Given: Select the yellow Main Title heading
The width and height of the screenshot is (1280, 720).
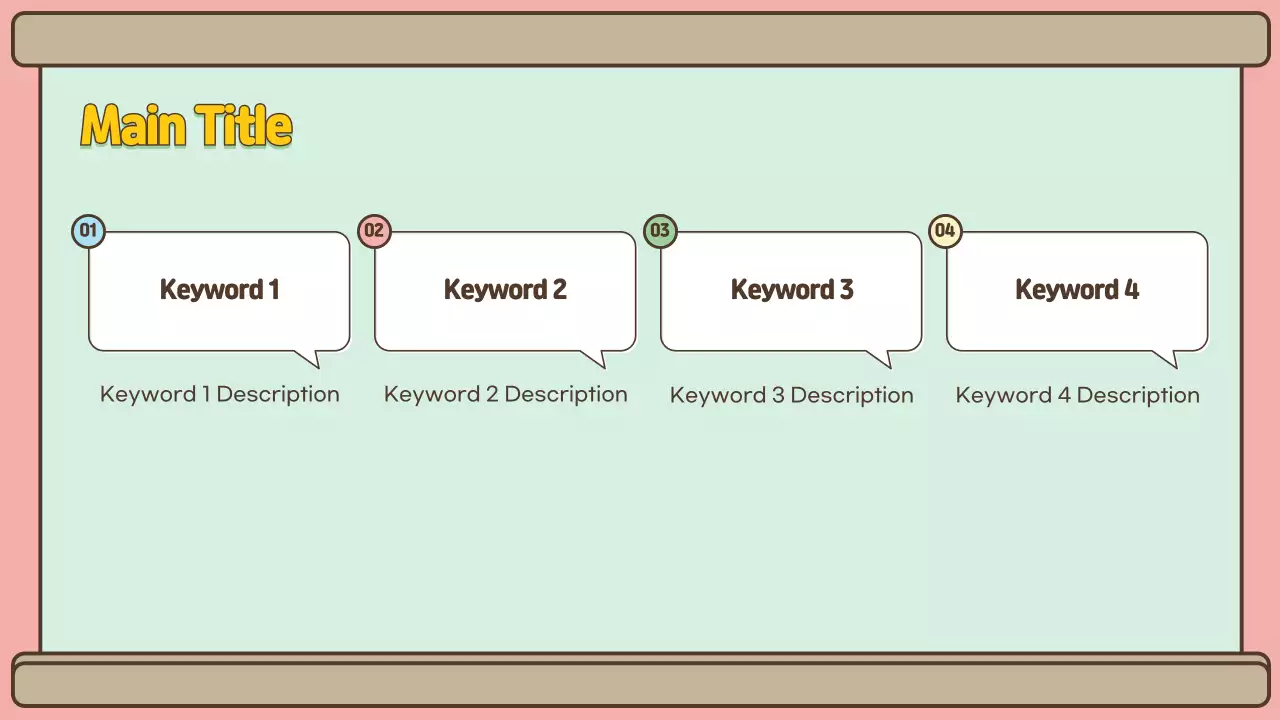Looking at the screenshot, I should click(186, 127).
